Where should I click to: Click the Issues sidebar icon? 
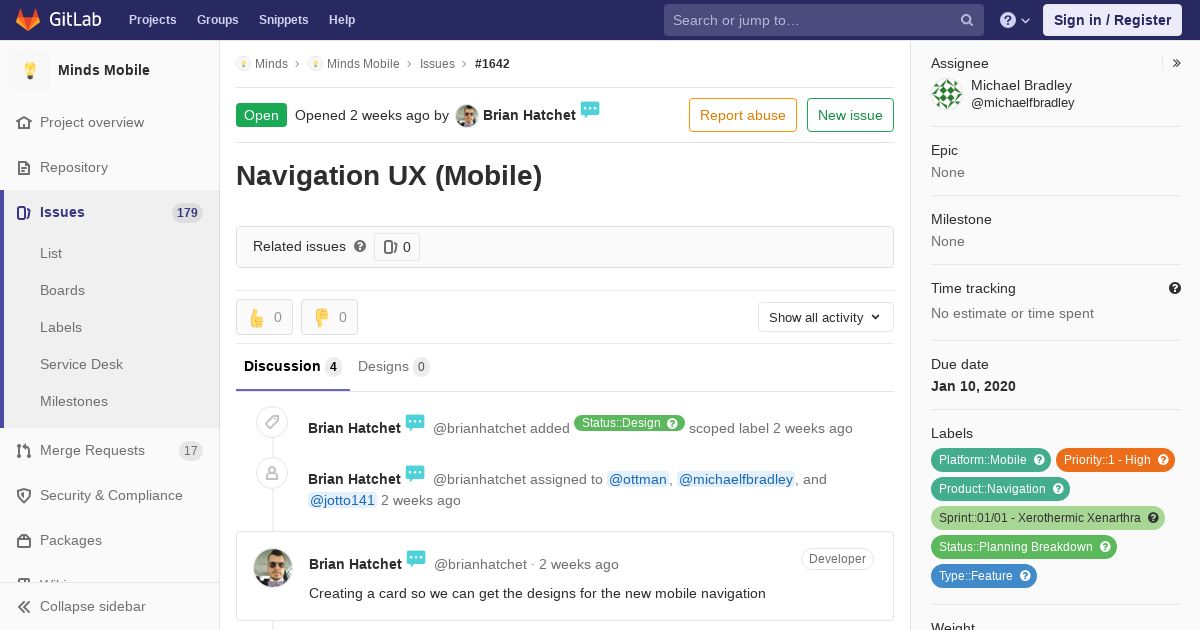pos(24,212)
